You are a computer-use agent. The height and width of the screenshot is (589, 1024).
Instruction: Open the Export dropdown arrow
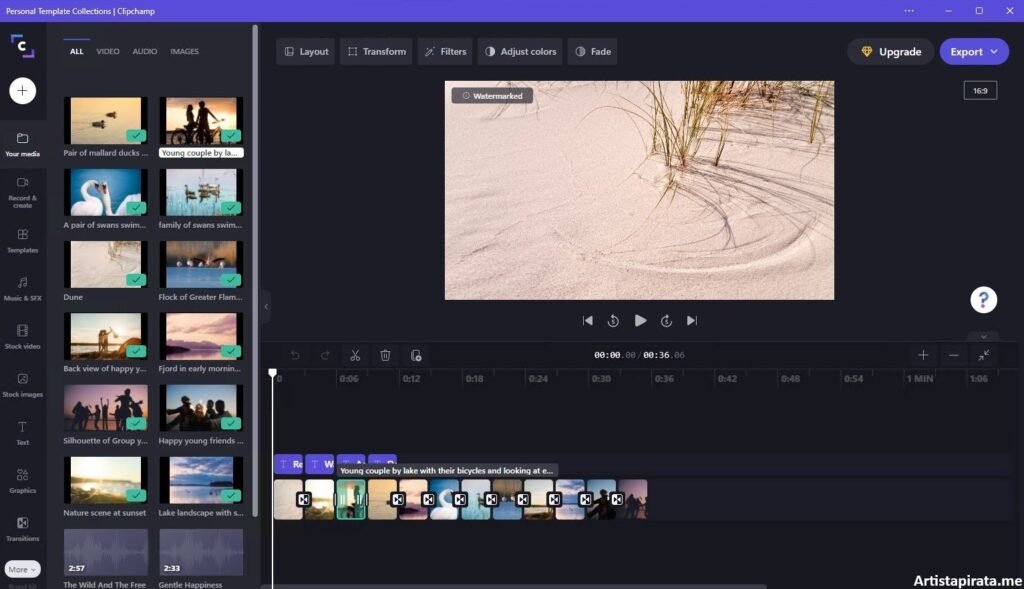tap(993, 51)
